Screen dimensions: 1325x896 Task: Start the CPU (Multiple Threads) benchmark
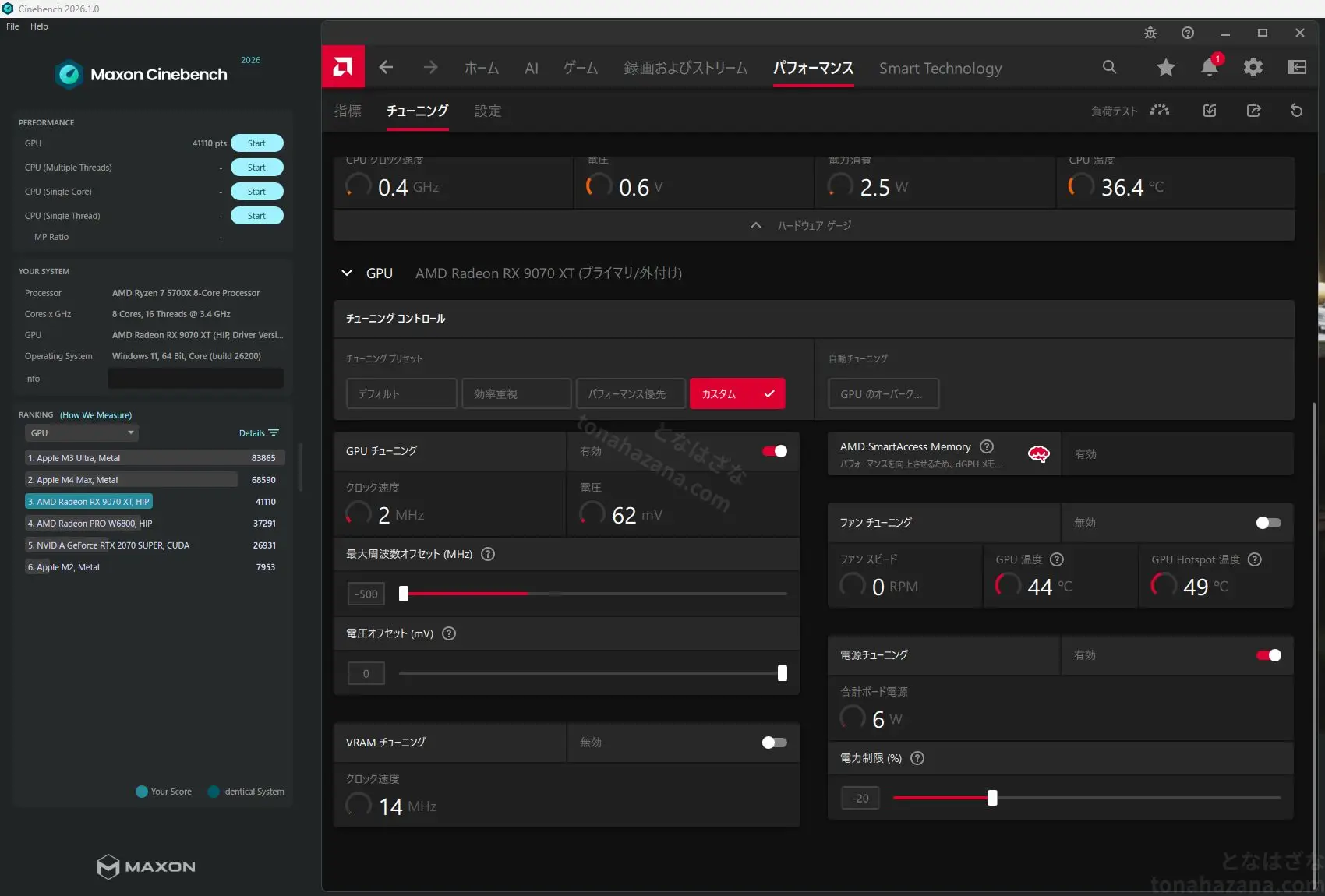point(256,168)
